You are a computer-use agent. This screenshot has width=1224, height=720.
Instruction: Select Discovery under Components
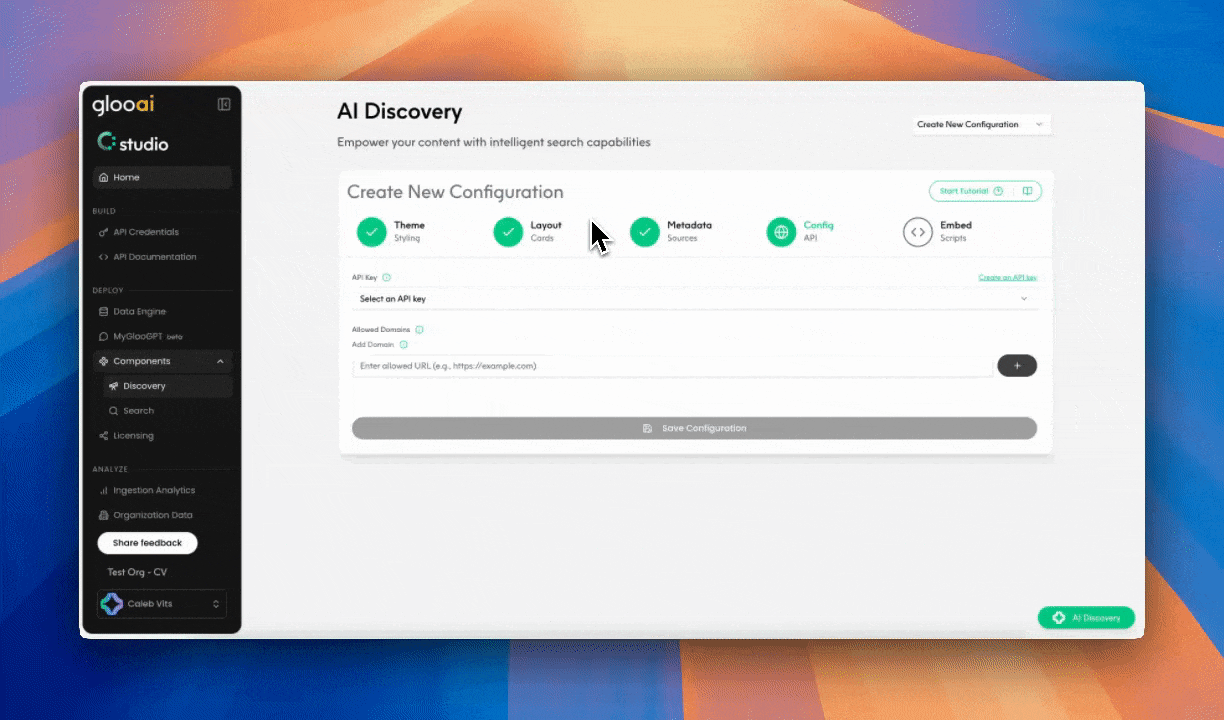[168, 386]
